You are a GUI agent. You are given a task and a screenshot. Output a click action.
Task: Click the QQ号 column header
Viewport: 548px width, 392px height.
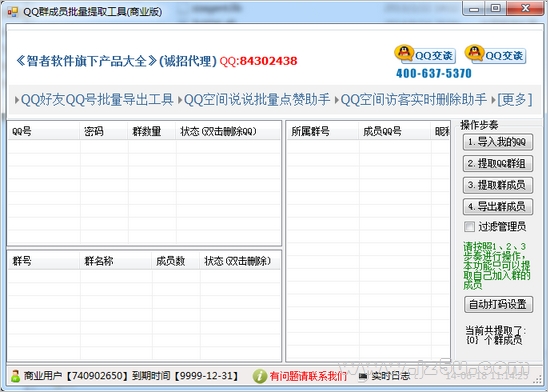(x=44, y=131)
